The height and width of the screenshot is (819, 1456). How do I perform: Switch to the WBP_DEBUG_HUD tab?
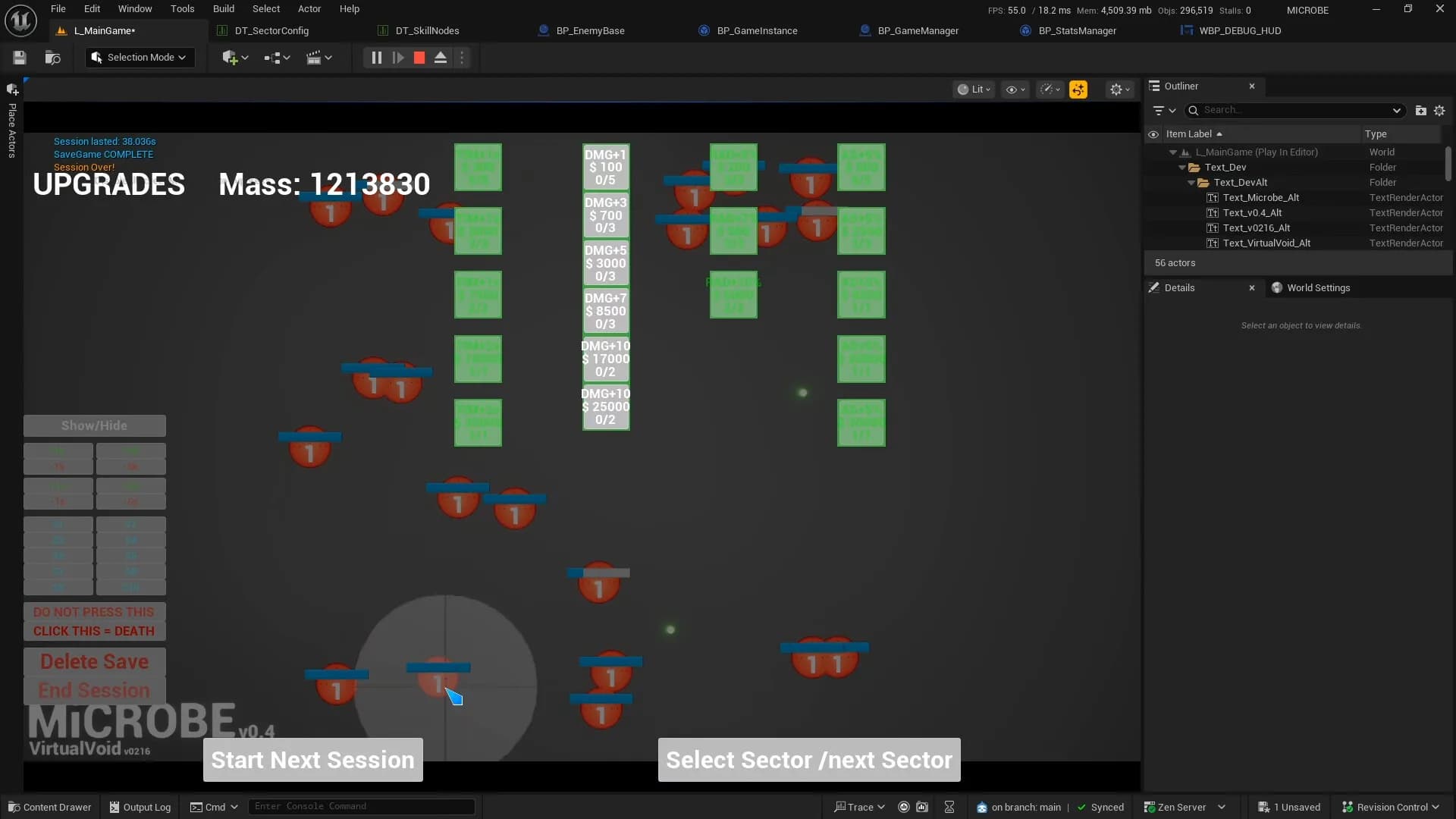[1239, 31]
